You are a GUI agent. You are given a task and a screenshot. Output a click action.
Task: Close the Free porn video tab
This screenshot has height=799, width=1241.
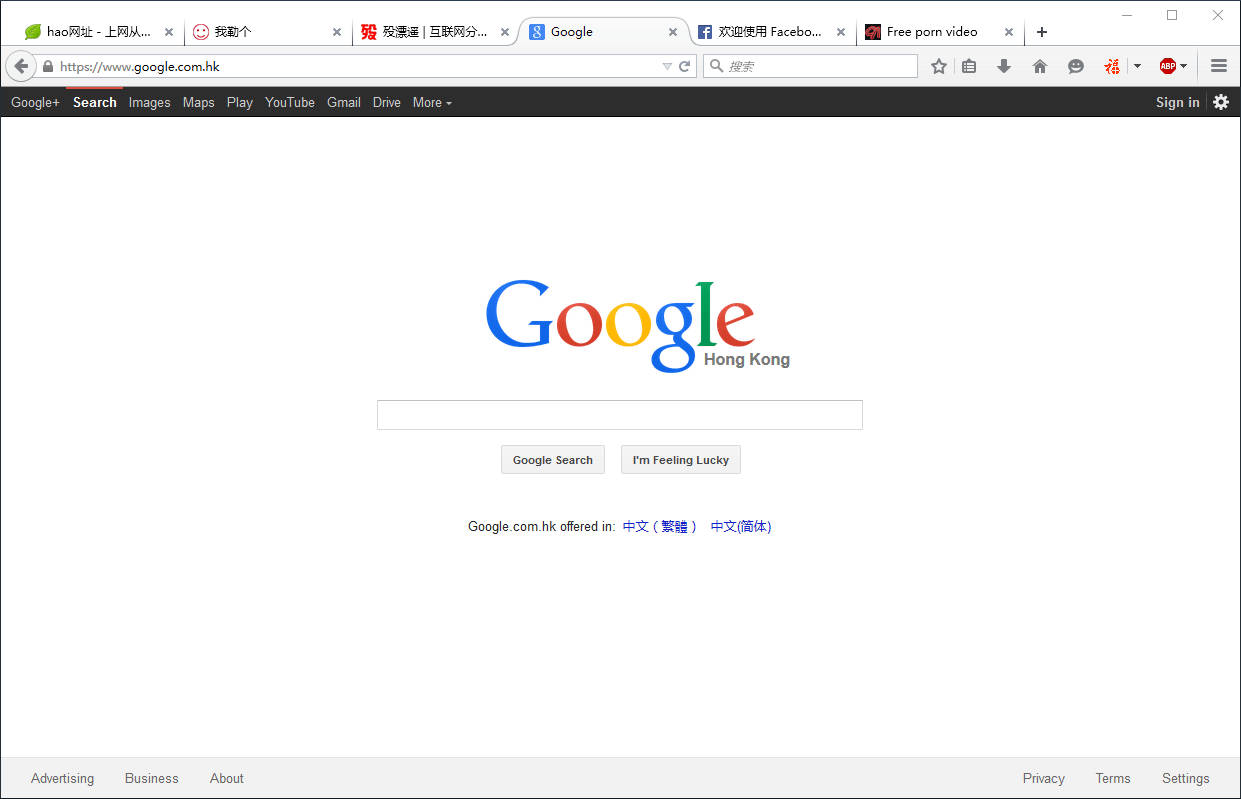1009,32
